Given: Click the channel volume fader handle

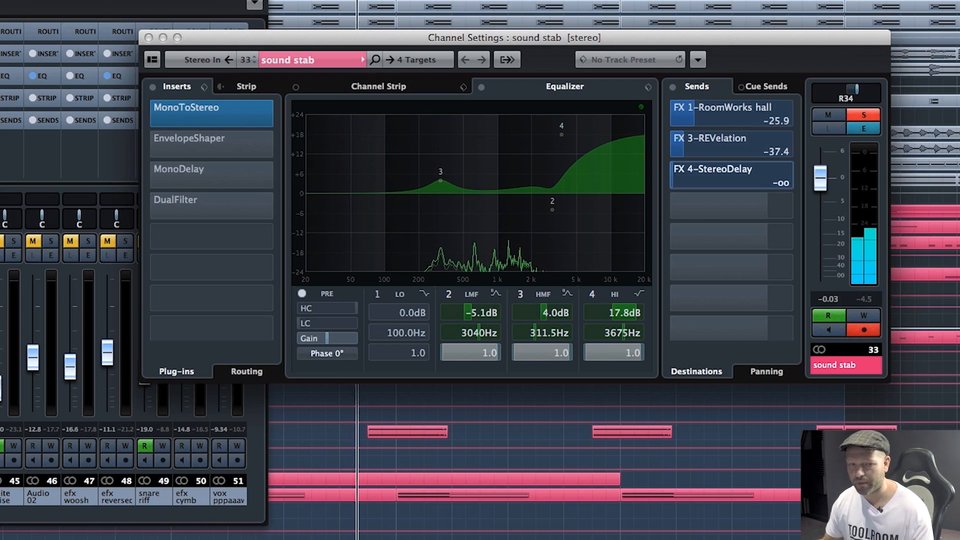Looking at the screenshot, I should point(820,178).
